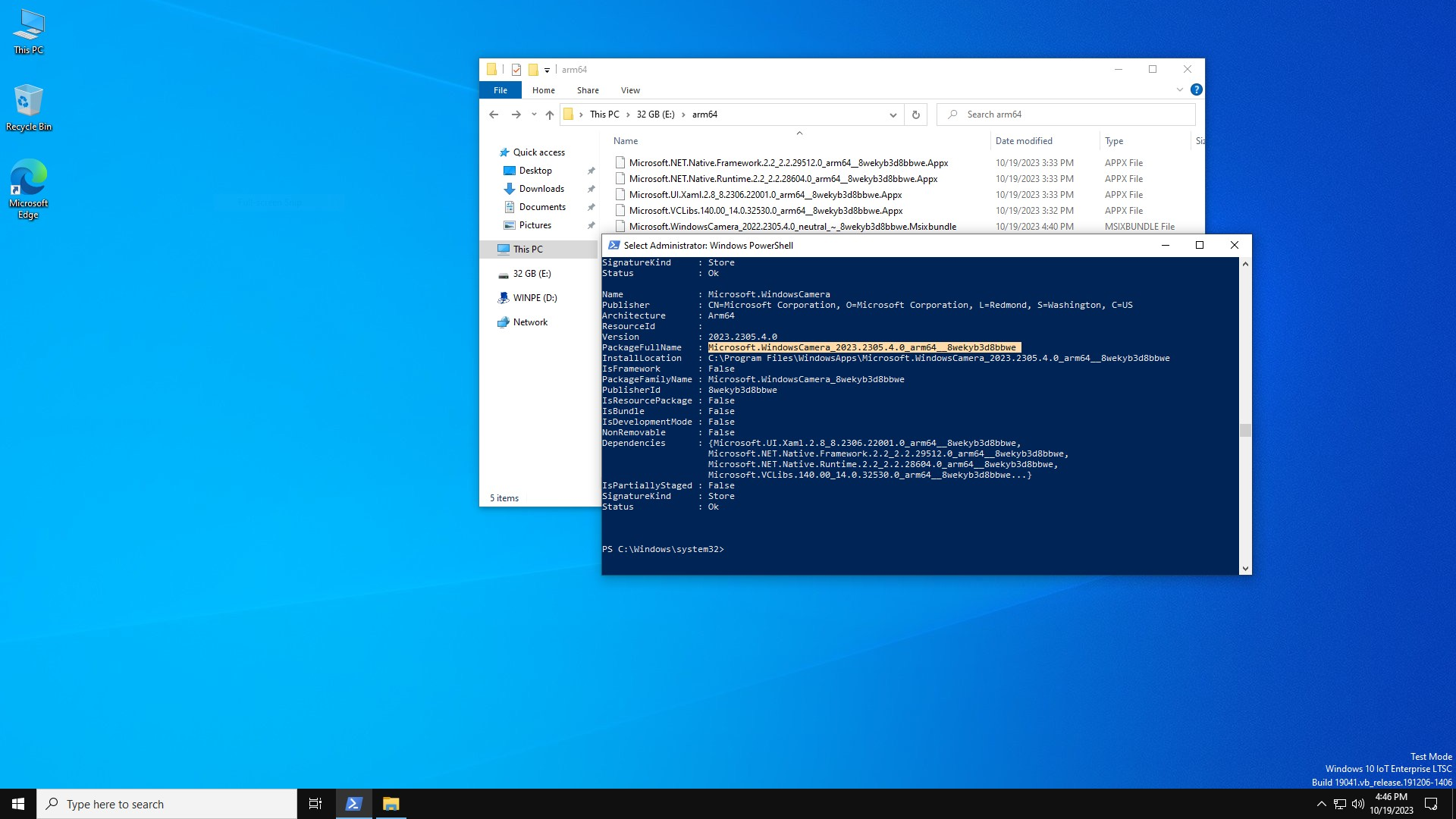1456x819 pixels.
Task: Open This PC desktop icon
Action: click(29, 32)
